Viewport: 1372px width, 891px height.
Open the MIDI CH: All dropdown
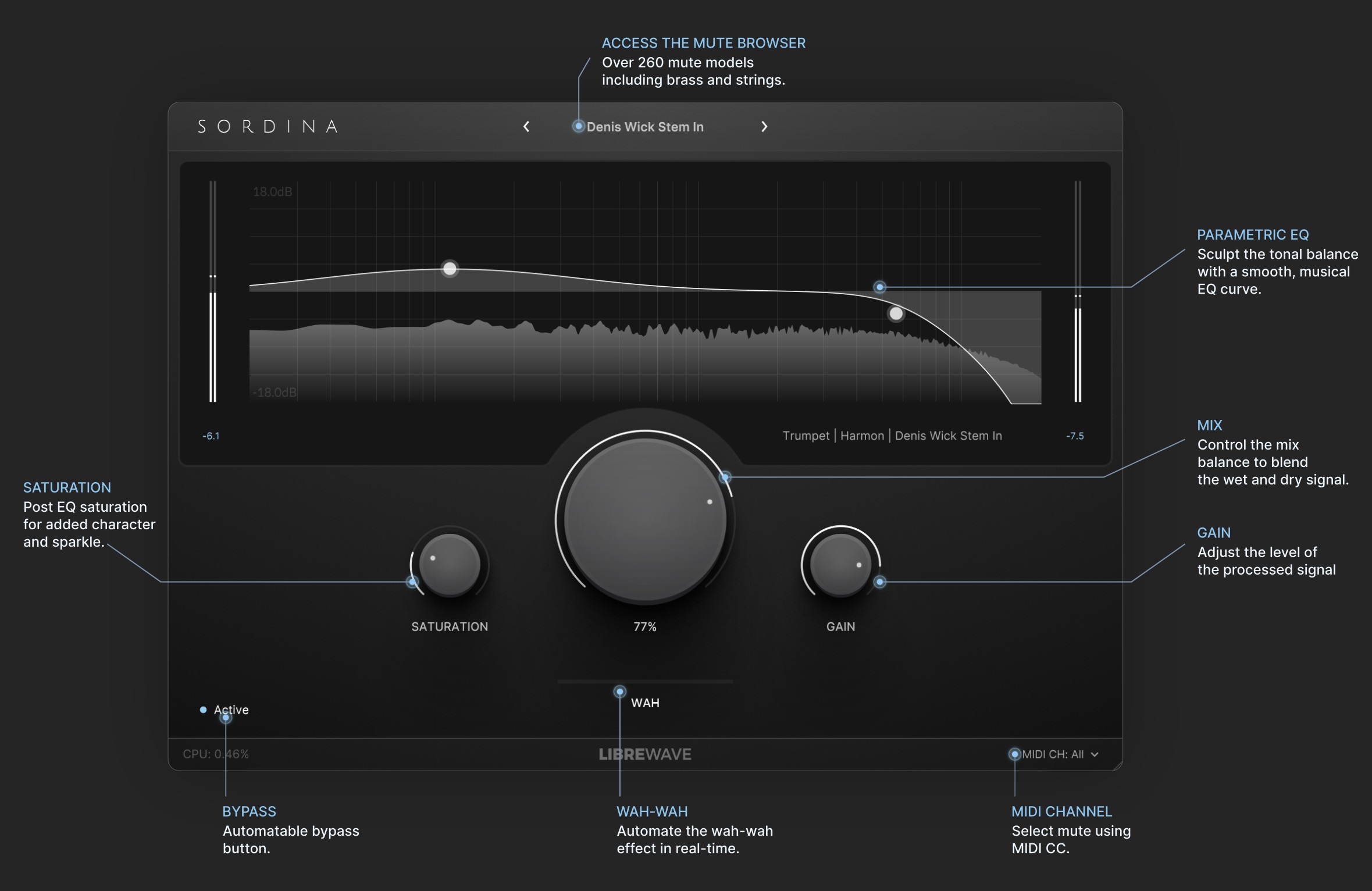coord(1060,754)
